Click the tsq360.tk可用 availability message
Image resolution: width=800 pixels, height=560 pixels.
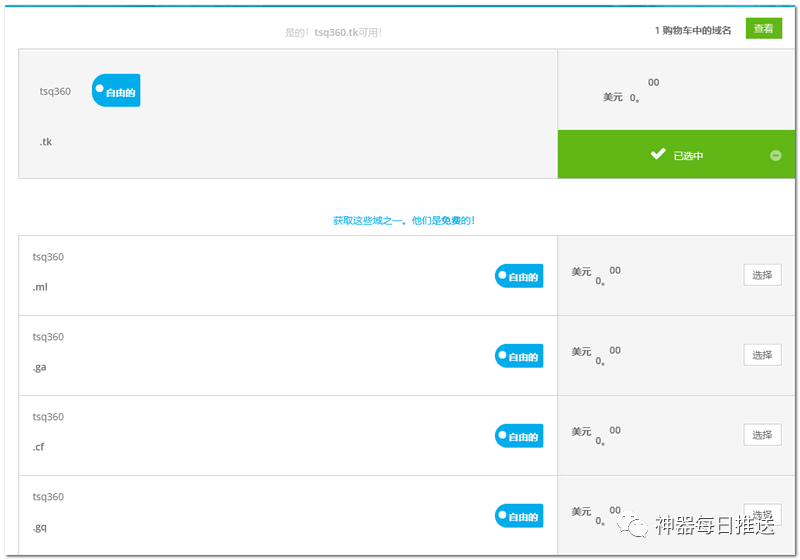click(x=333, y=32)
